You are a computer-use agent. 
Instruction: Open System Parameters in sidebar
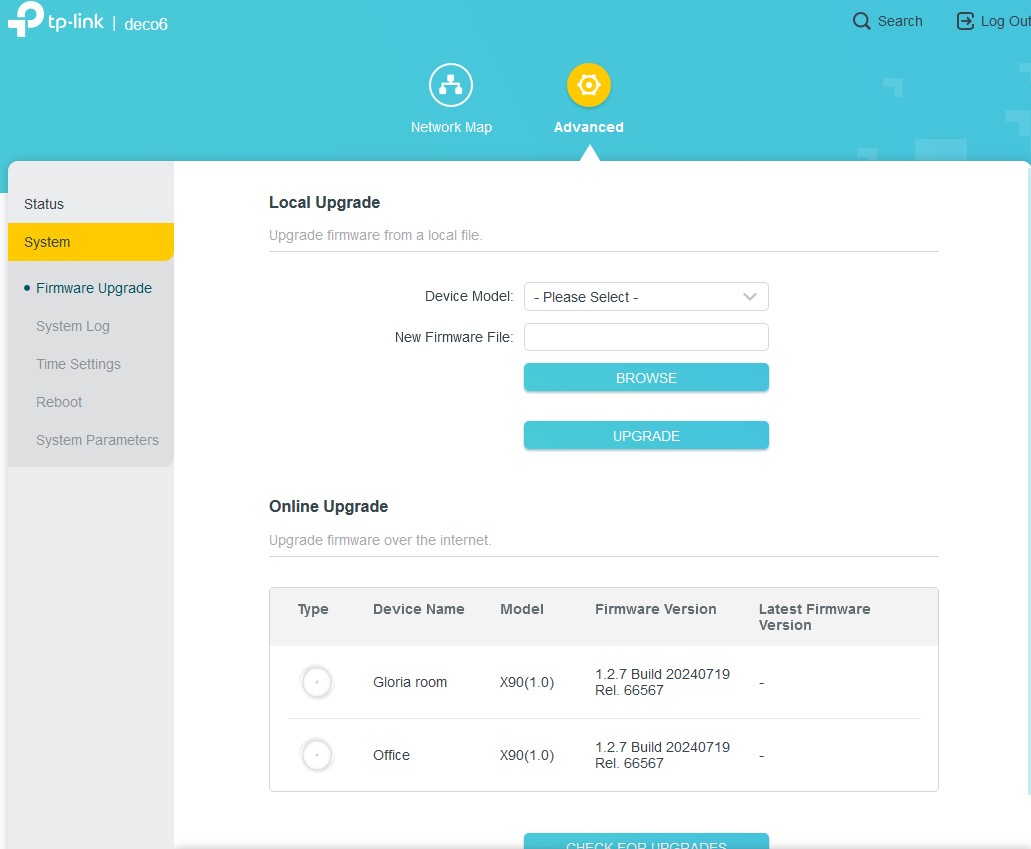click(x=97, y=440)
